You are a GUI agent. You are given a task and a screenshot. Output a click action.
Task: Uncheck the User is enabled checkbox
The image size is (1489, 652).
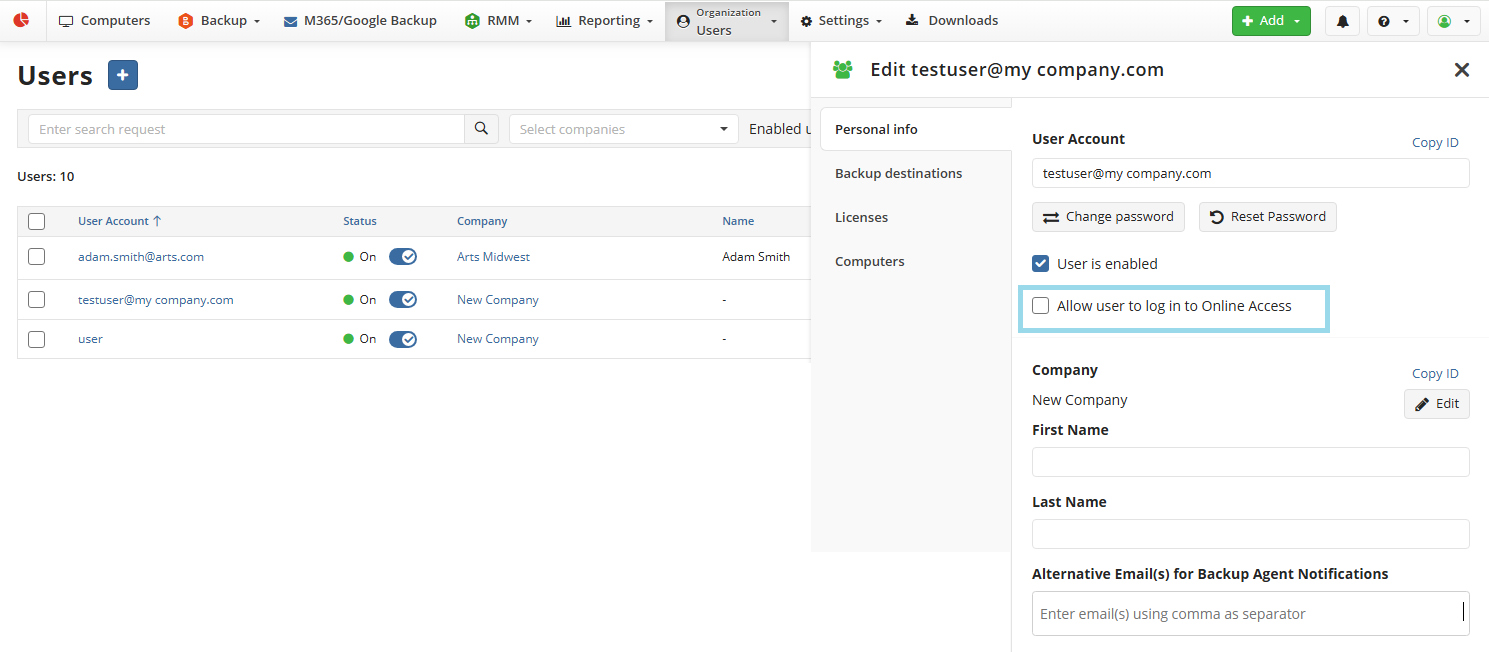1041,264
